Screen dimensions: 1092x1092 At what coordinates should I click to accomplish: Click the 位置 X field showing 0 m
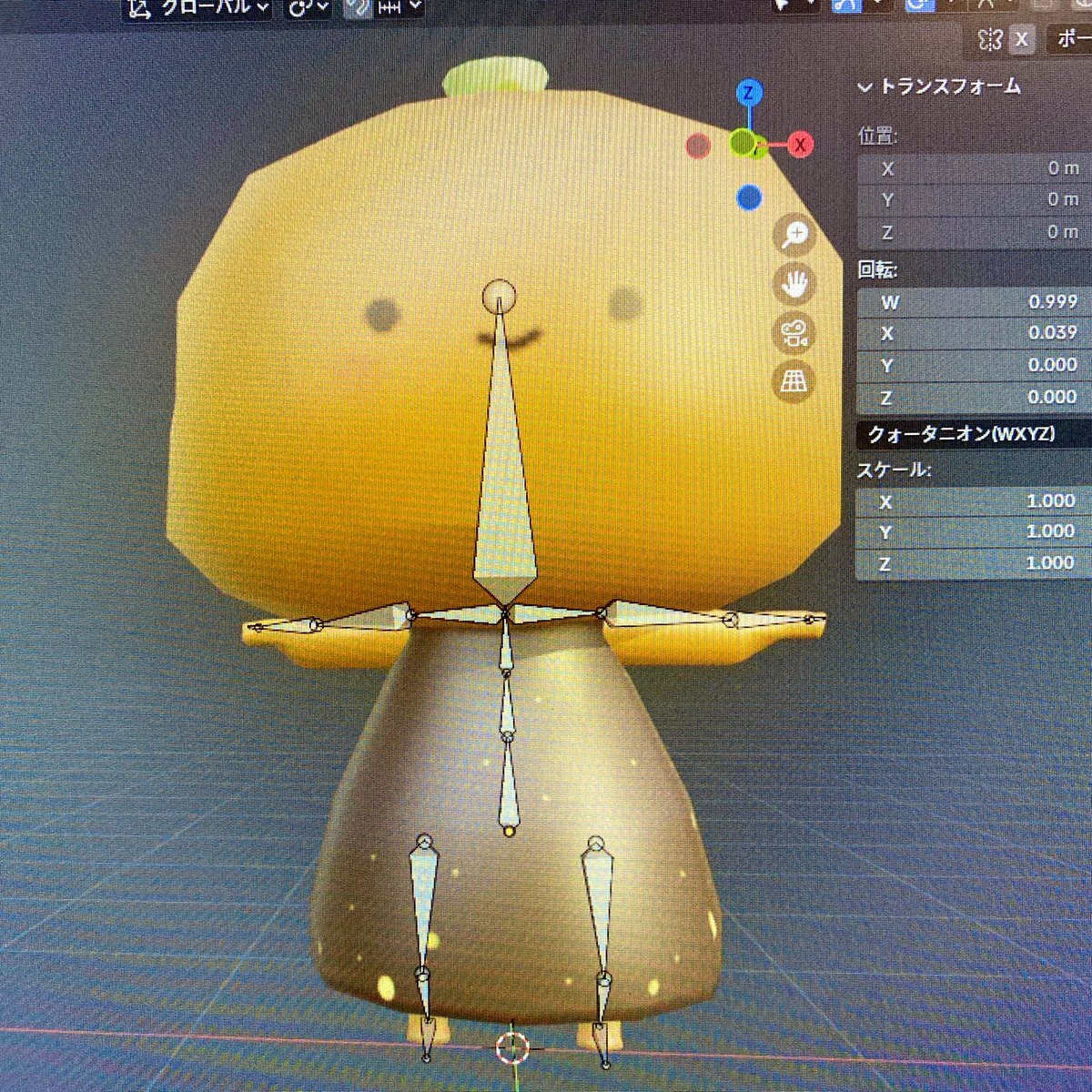tap(975, 168)
